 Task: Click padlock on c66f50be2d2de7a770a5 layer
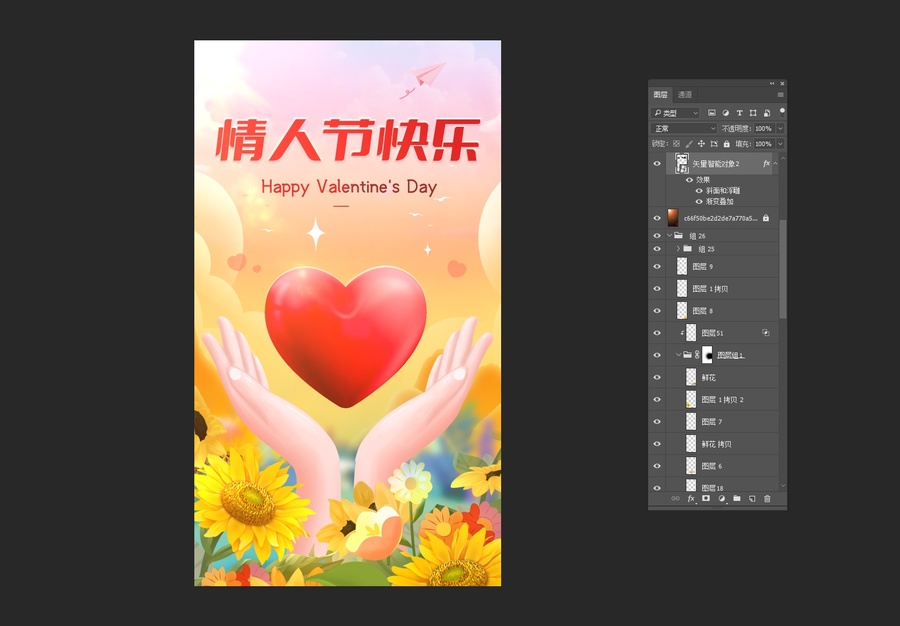pyautogui.click(x=766, y=218)
